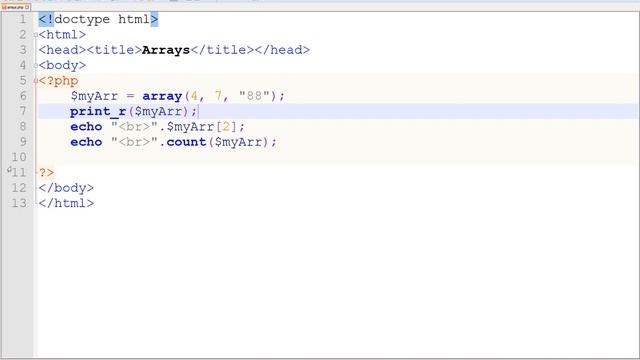Click the "<html>" tag on line 2
This screenshot has height=360, width=640.
point(62,35)
